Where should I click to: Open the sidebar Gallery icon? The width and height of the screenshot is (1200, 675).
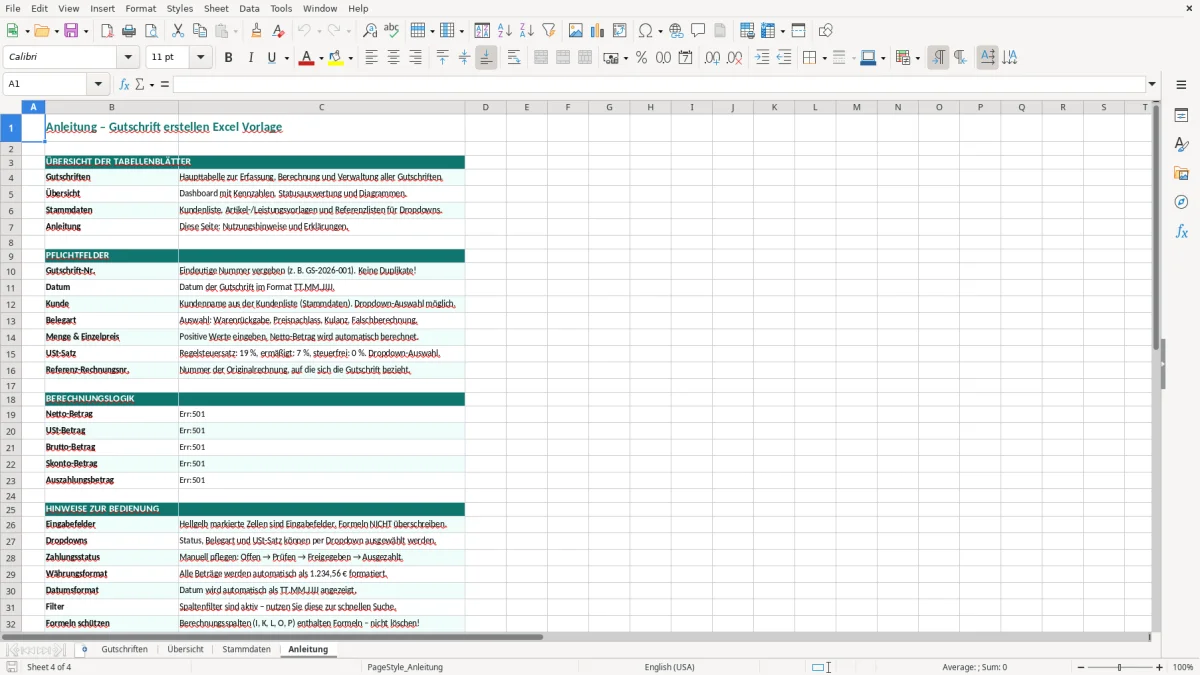(x=1181, y=174)
